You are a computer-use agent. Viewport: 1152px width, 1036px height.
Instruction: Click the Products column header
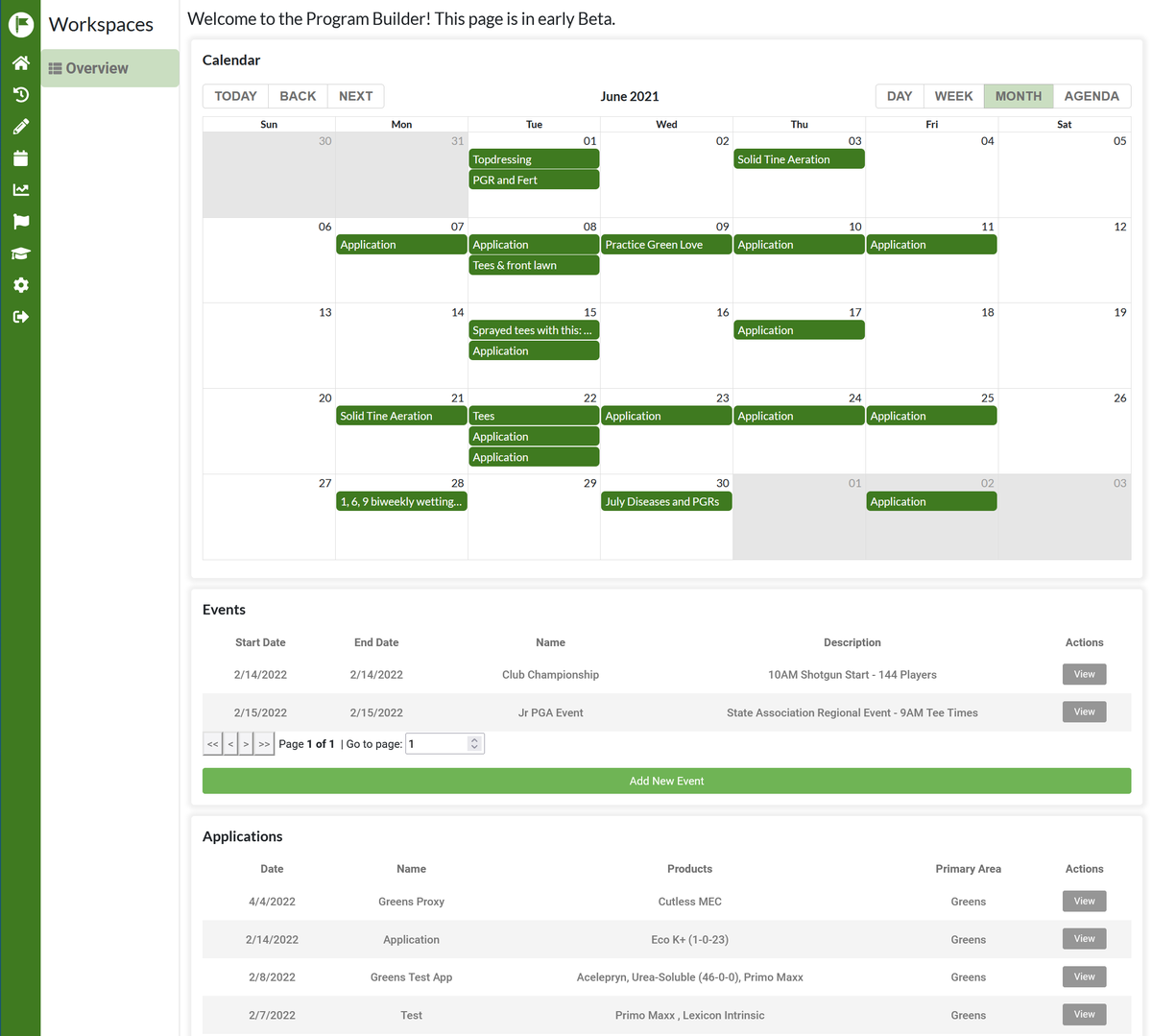click(689, 869)
